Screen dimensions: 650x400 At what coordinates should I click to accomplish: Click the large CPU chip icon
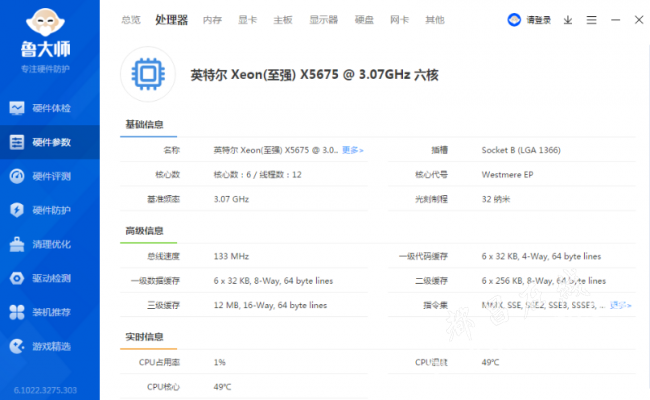(x=148, y=74)
